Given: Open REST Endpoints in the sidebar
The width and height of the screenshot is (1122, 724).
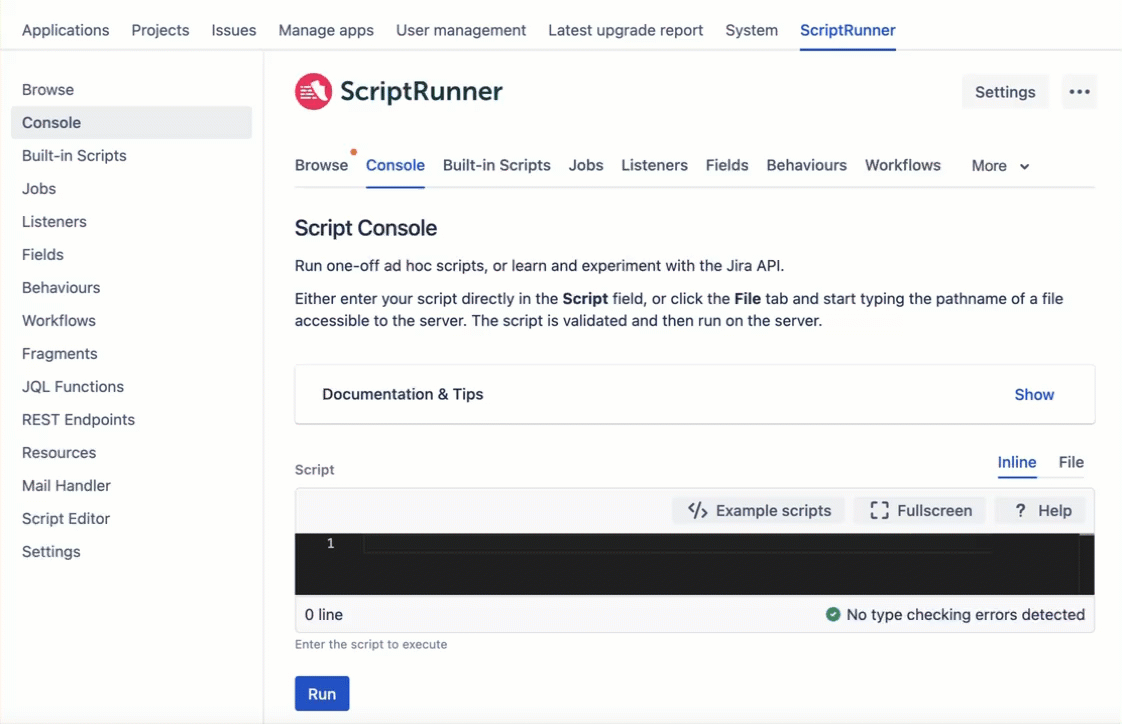Looking at the screenshot, I should point(78,419).
